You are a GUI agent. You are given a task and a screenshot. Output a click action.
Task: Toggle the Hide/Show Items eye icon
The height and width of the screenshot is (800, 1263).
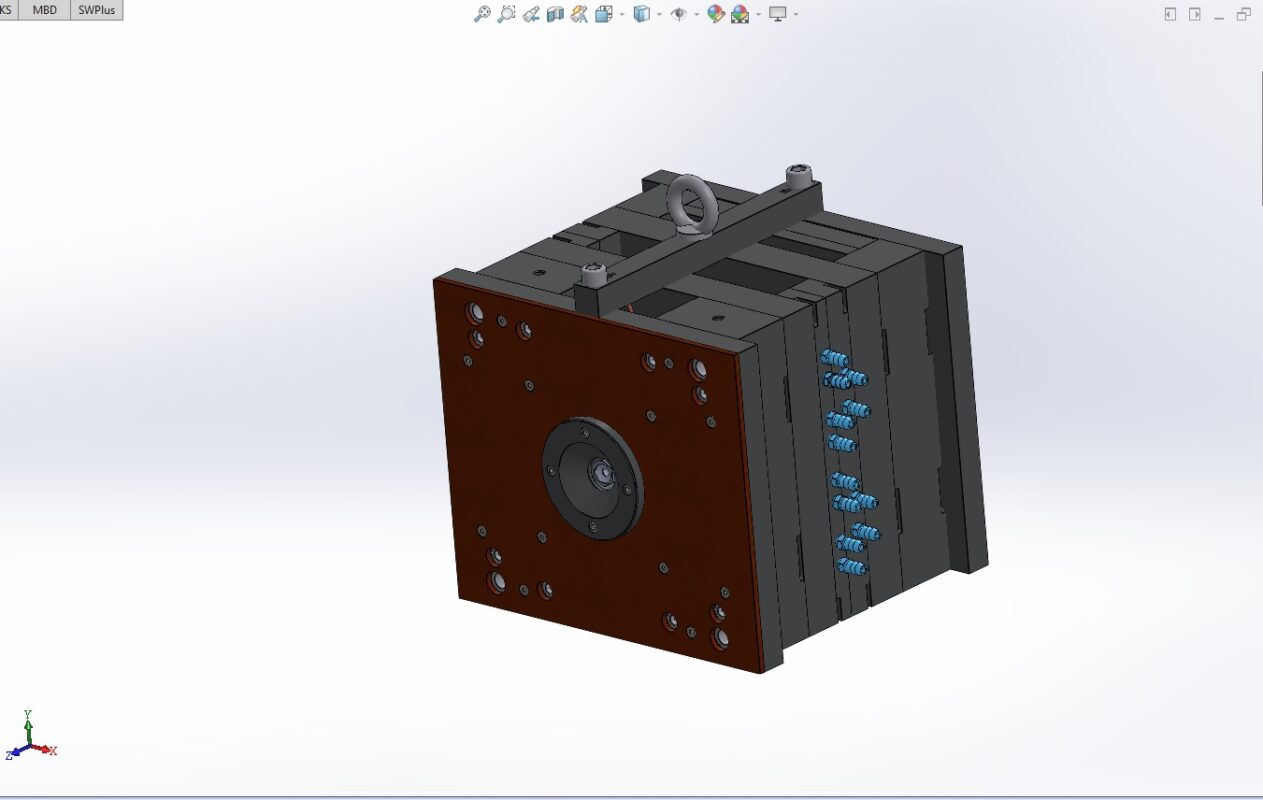tap(679, 14)
